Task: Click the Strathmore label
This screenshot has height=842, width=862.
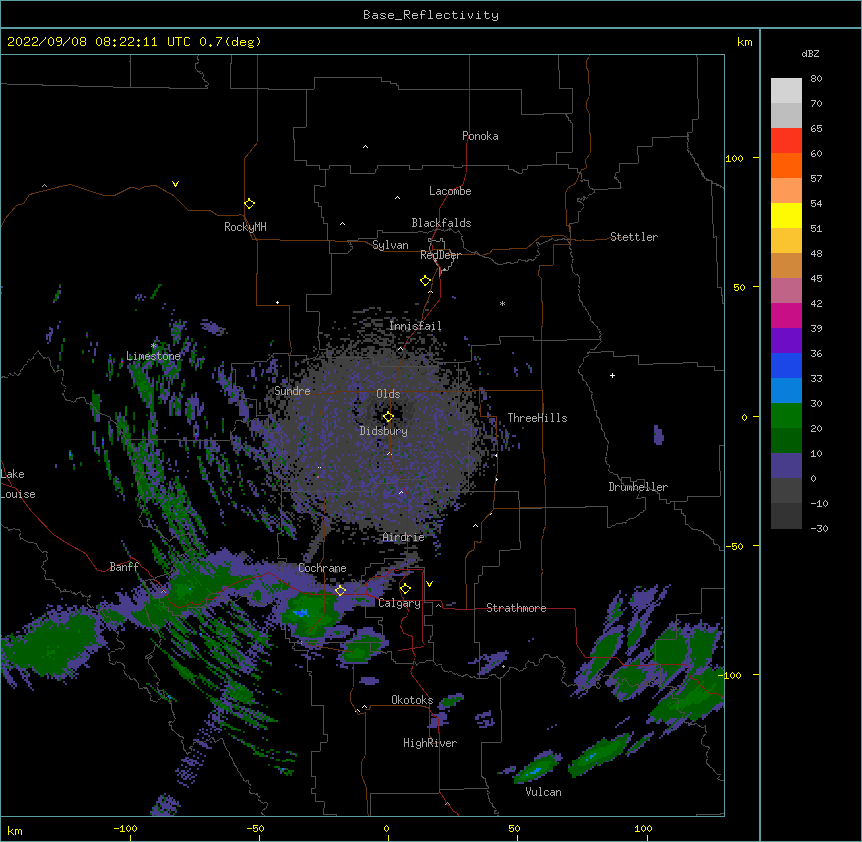Action: coord(516,608)
